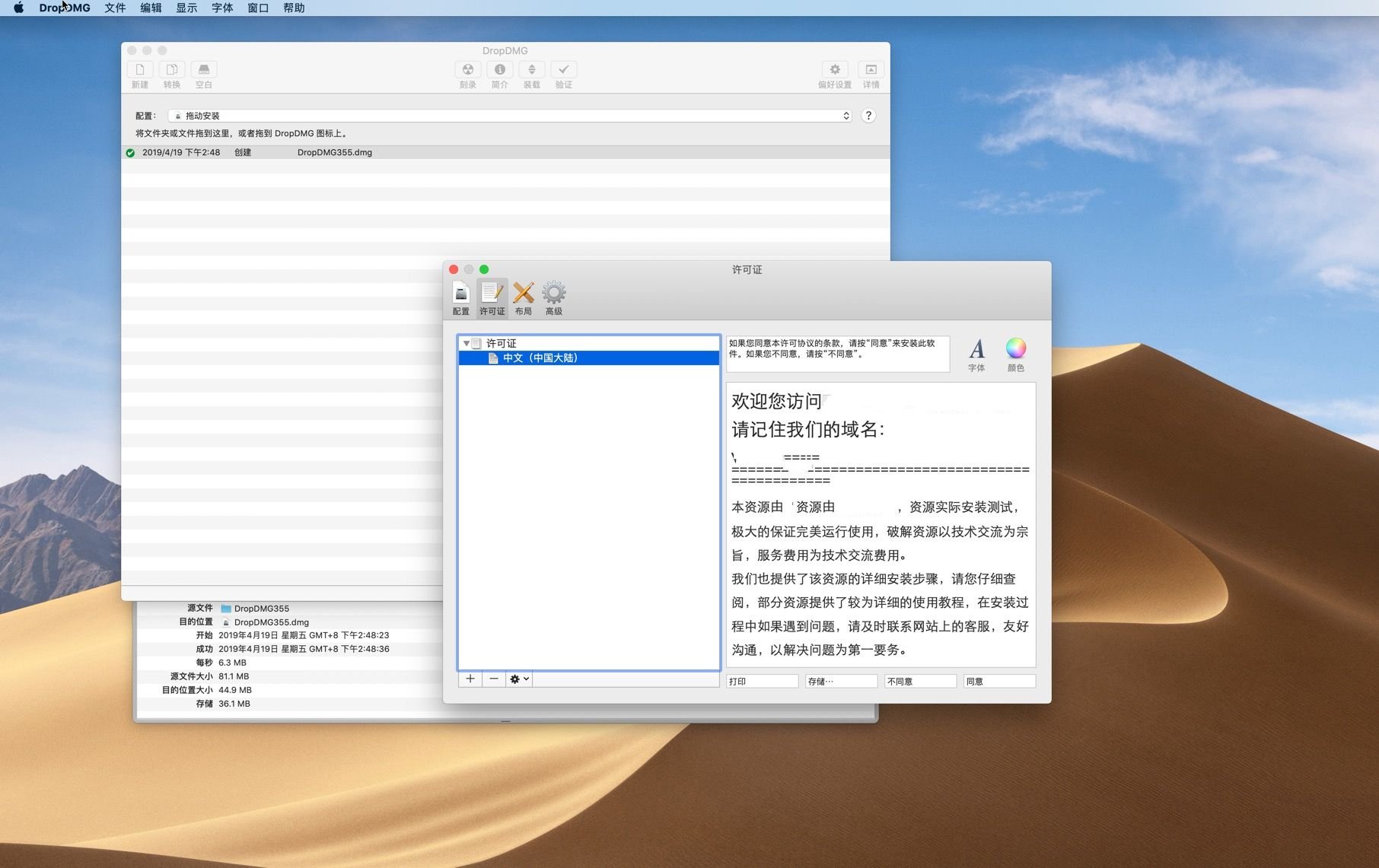Click the 详情 (Details) toolbar icon
This screenshot has width=1379, height=868.
[x=871, y=69]
